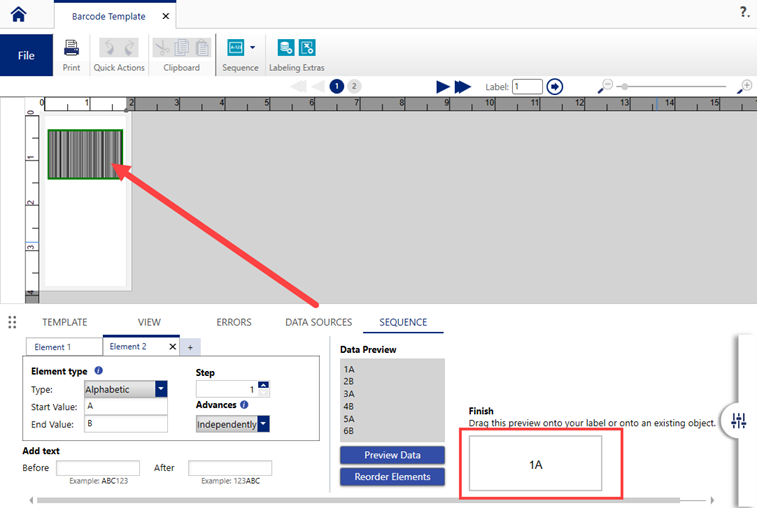Click the zoom slider handle
Image resolution: width=757 pixels, height=508 pixels.
pyautogui.click(x=625, y=87)
